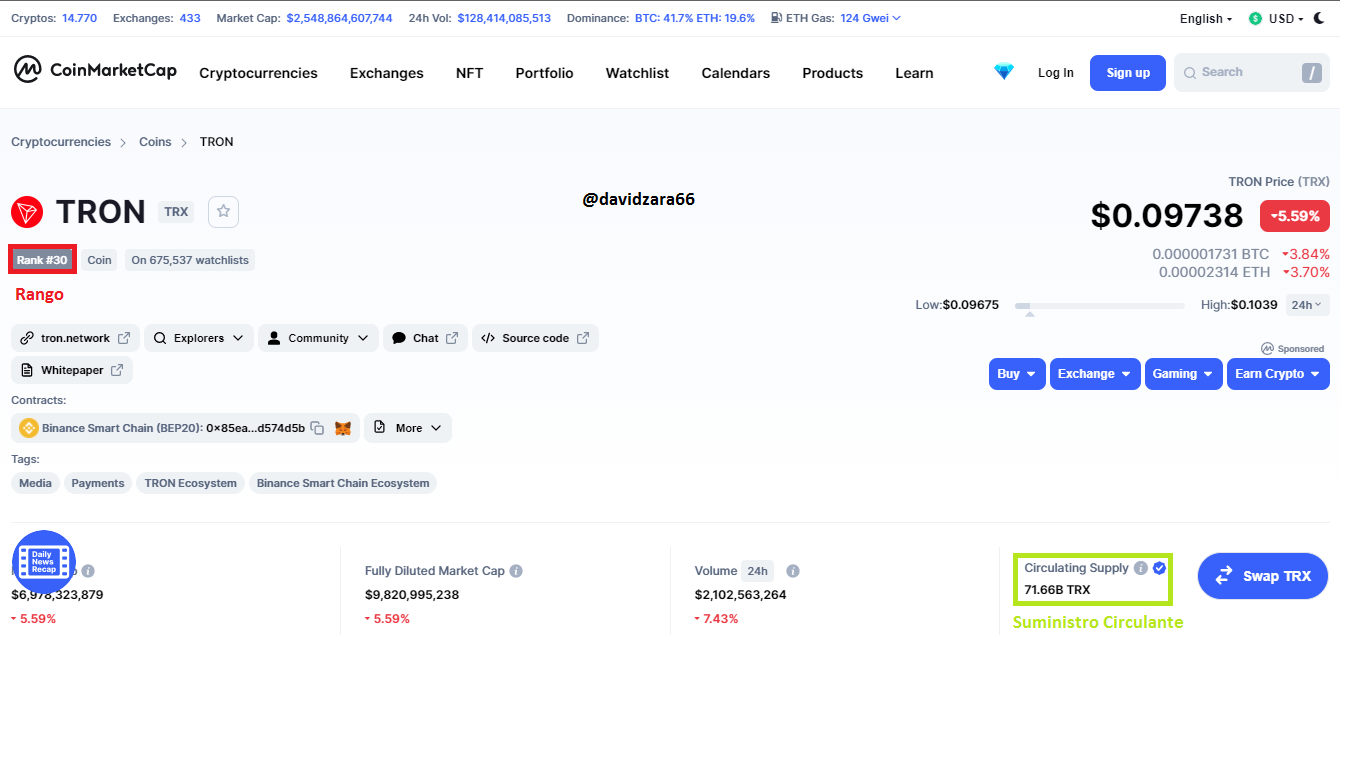
Task: Open the NFT menu
Action: [469, 73]
